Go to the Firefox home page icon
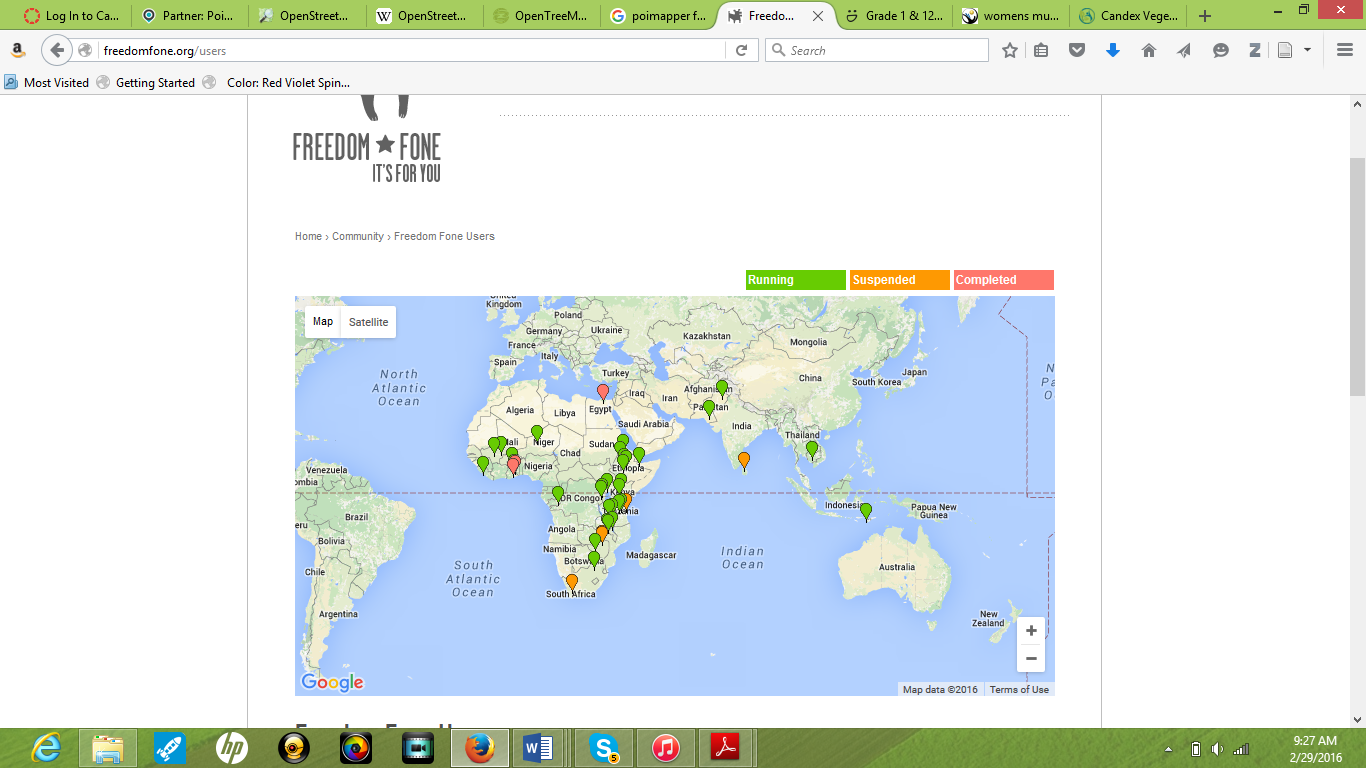Screen dimensions: 1366x768 point(1149,50)
